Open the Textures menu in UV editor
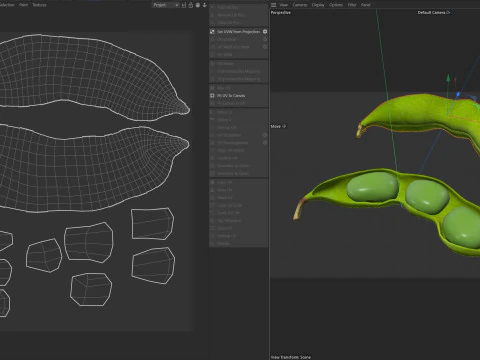This screenshot has width=480, height=360. click(39, 5)
